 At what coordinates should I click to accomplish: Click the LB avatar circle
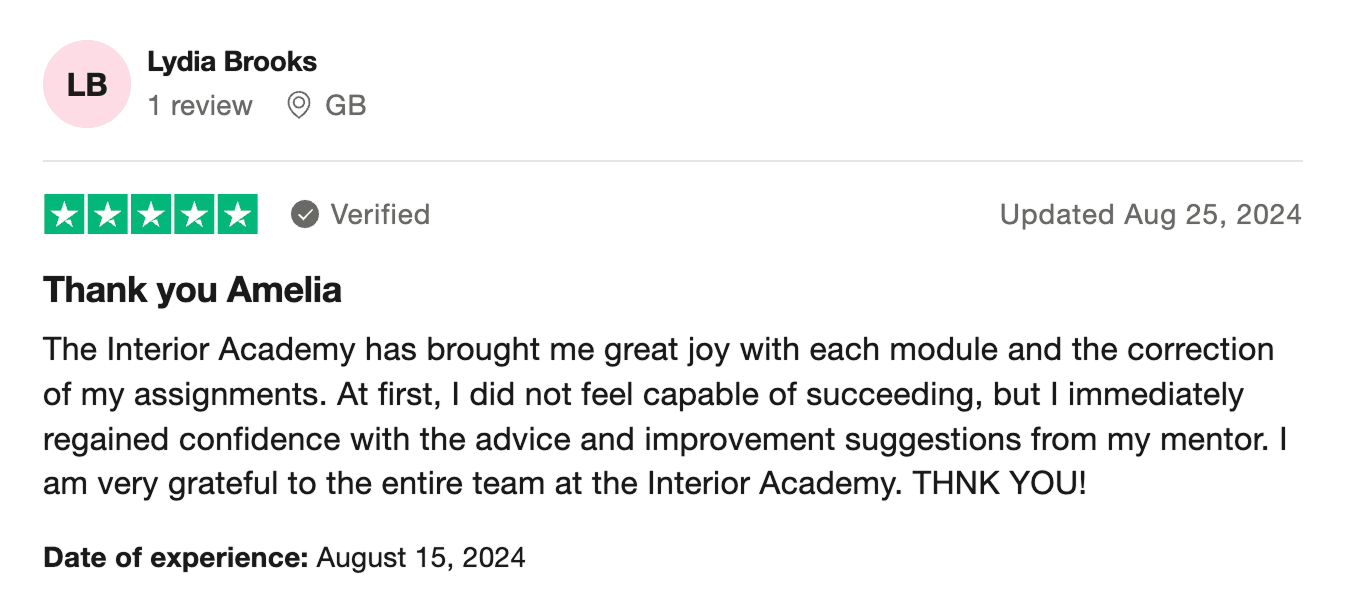coord(87,85)
